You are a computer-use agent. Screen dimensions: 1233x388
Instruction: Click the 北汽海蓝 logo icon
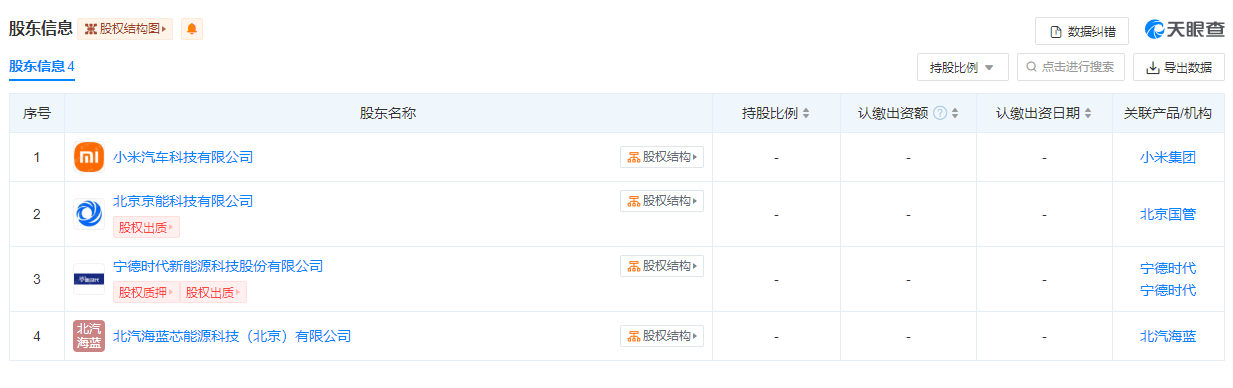pos(89,336)
